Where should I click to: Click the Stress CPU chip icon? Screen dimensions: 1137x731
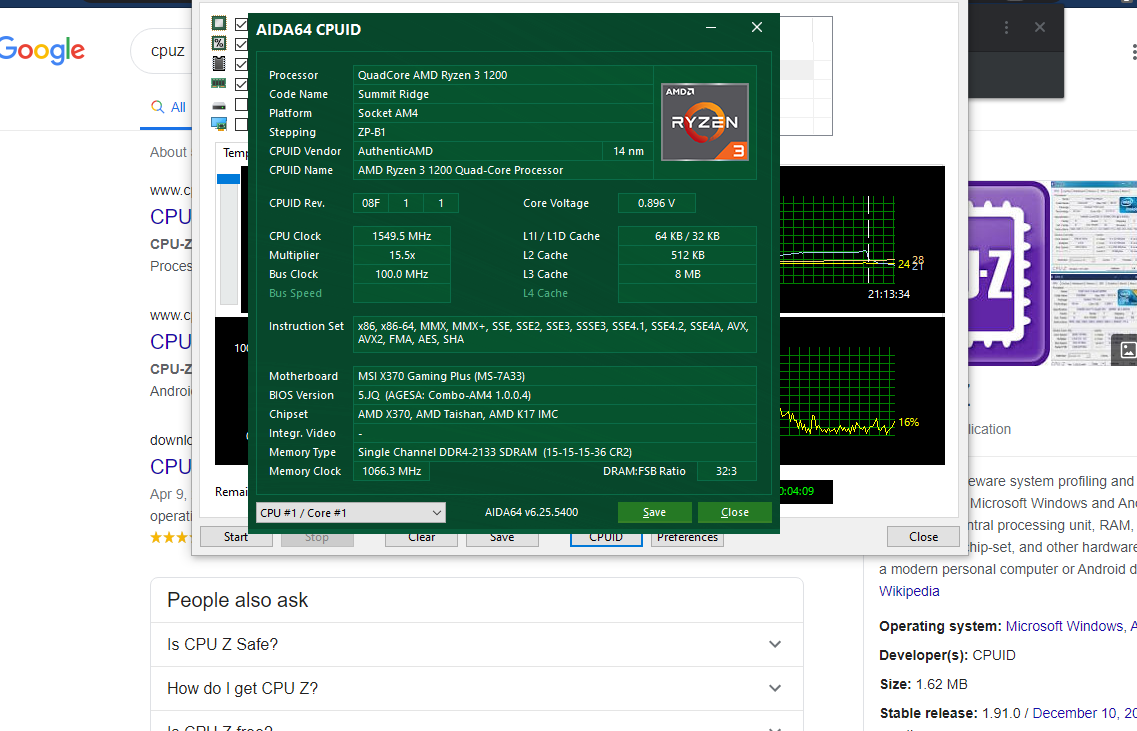pos(218,23)
